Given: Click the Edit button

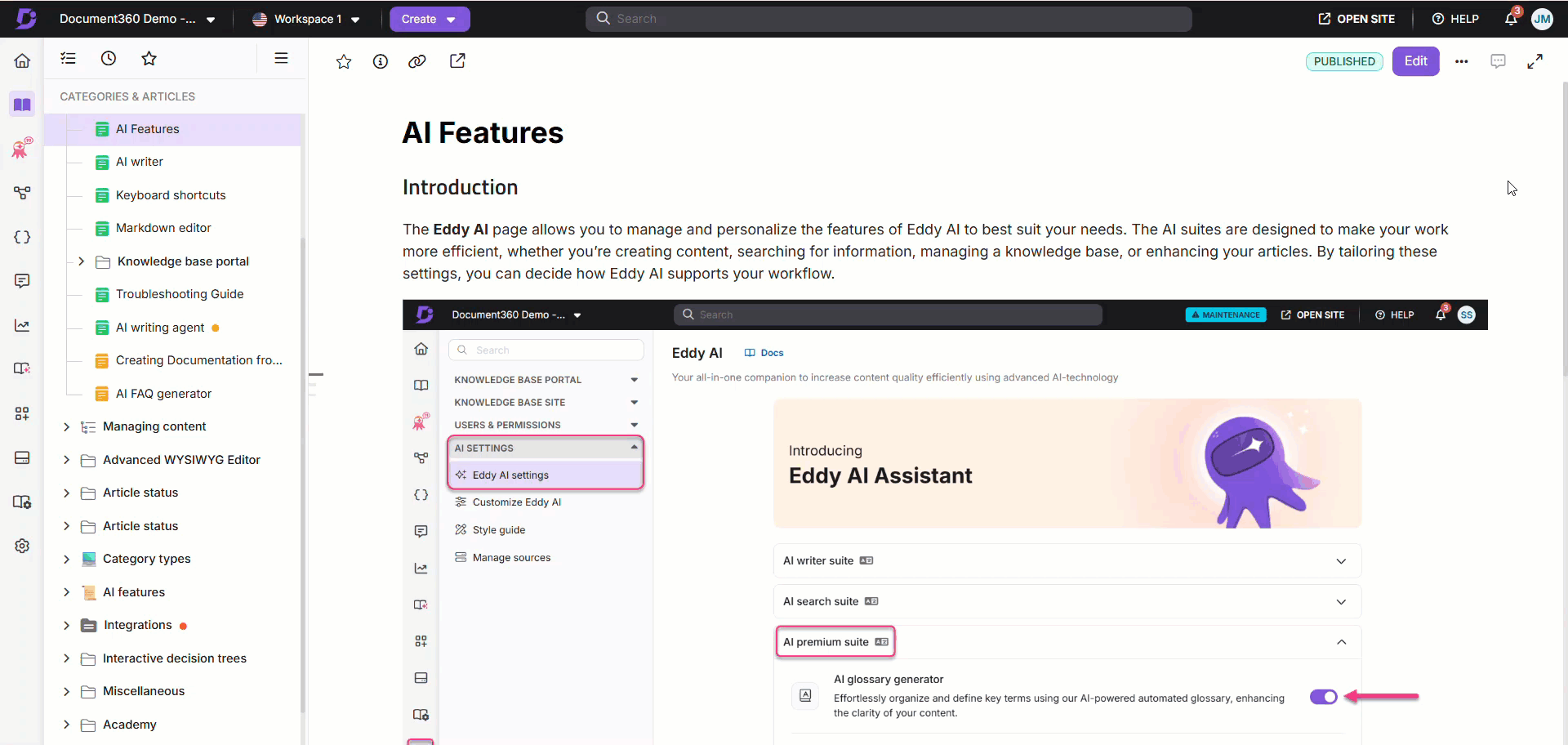Looking at the screenshot, I should point(1415,61).
